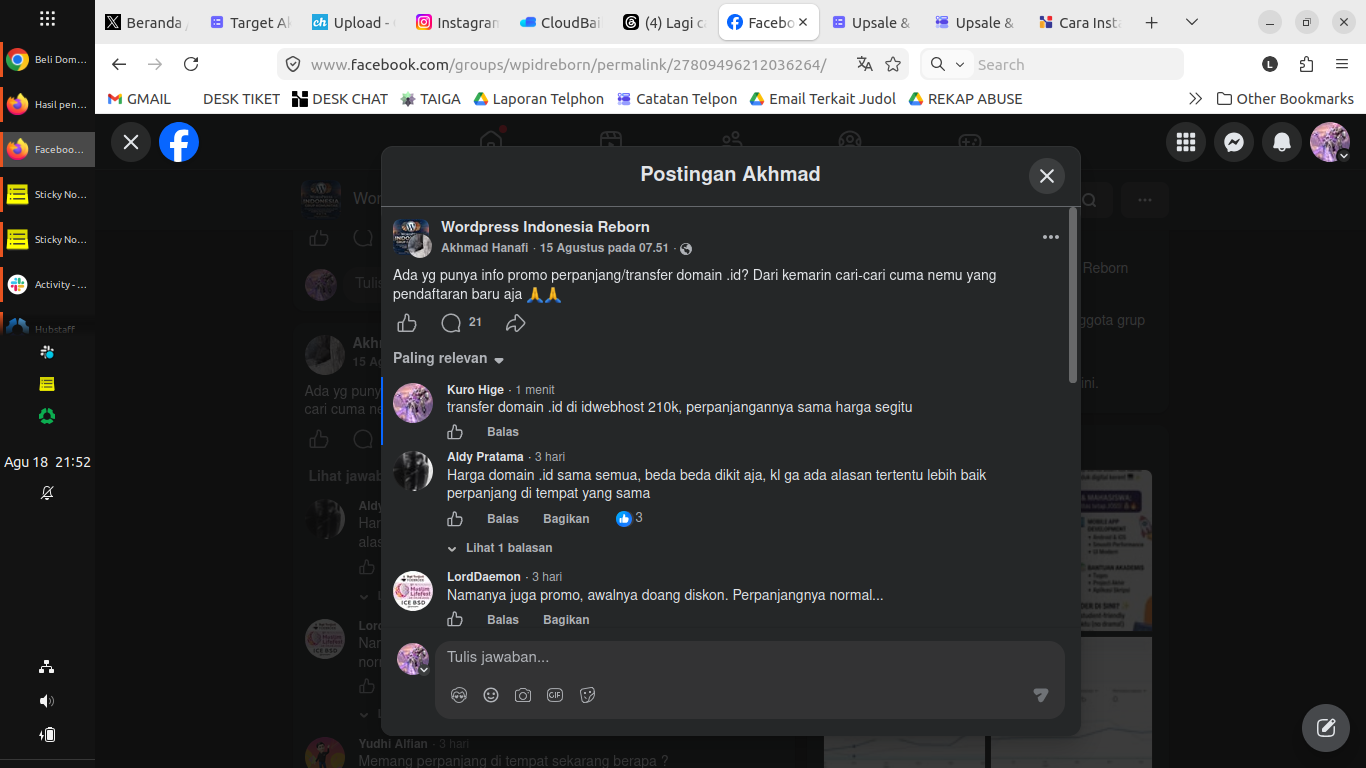Click the post dialog's vertical scrollbar
1366x768 pixels.
tap(1073, 295)
